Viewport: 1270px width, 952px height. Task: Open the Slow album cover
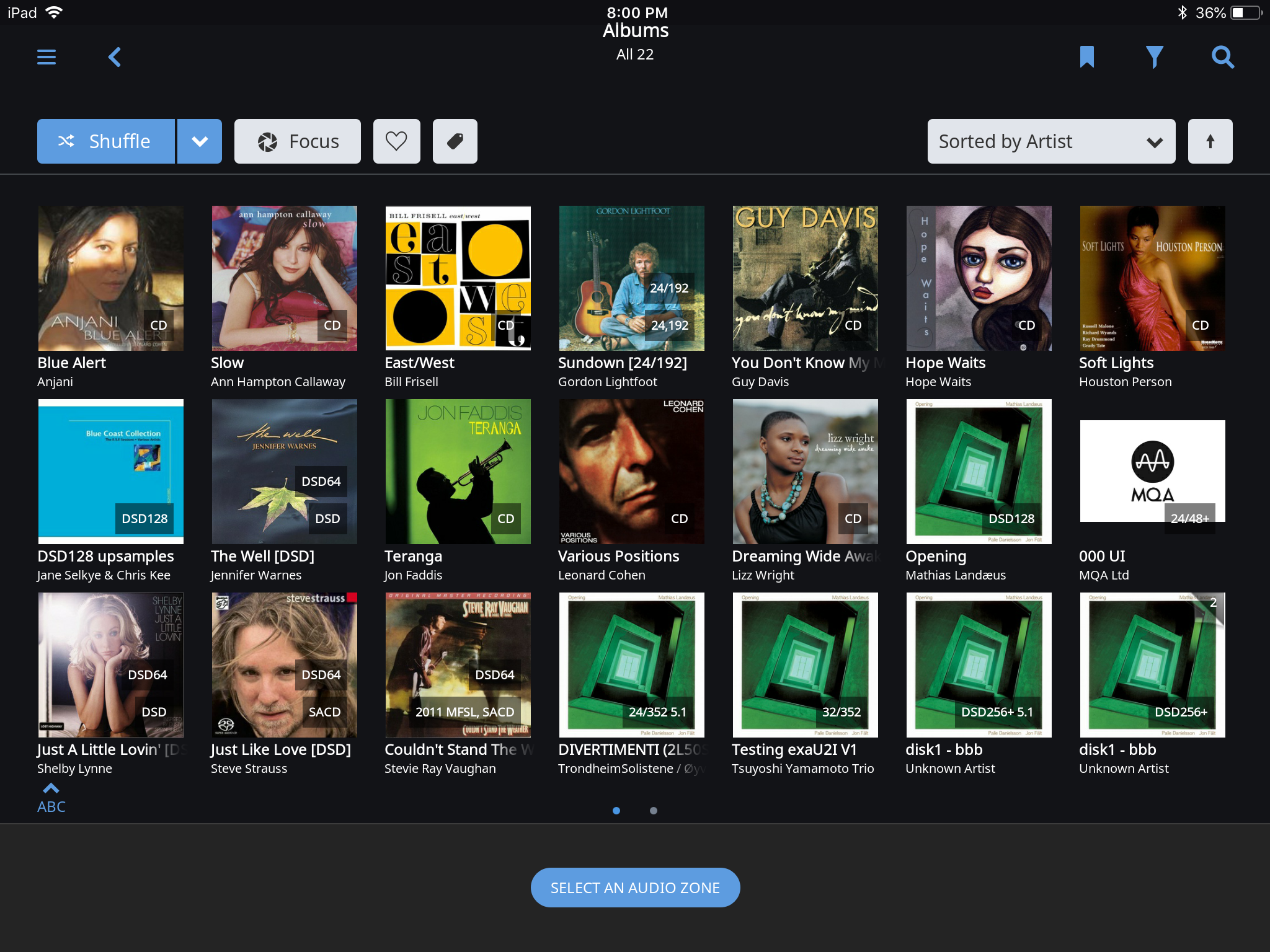(x=285, y=278)
